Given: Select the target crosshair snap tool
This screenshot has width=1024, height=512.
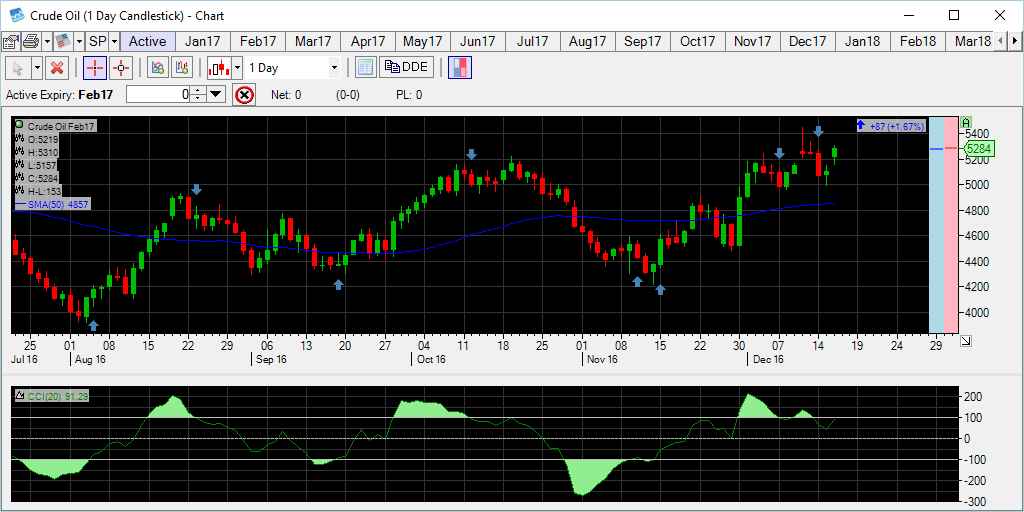Looking at the screenshot, I should pyautogui.click(x=121, y=67).
